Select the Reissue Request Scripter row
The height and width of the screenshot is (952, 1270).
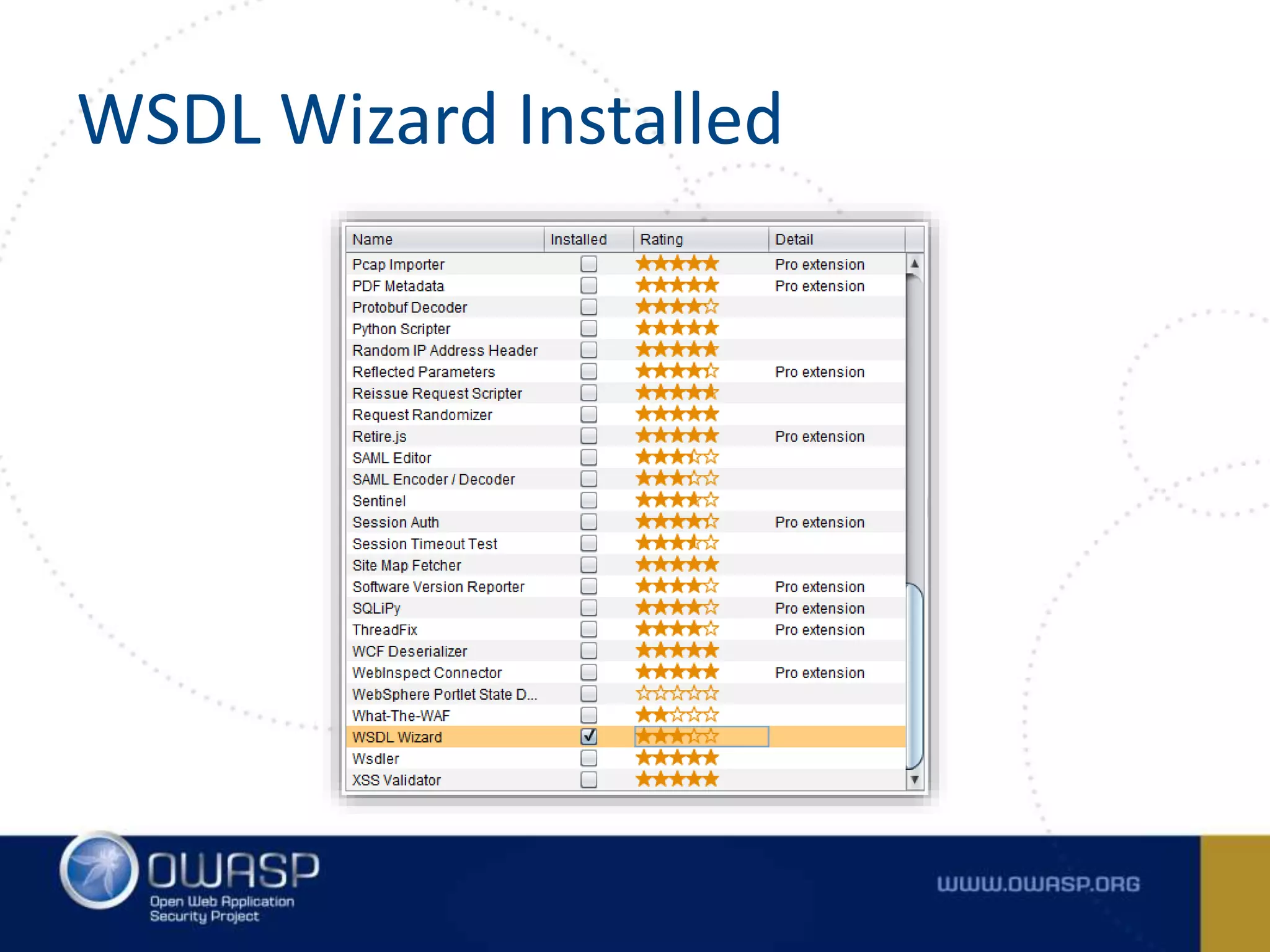point(626,393)
